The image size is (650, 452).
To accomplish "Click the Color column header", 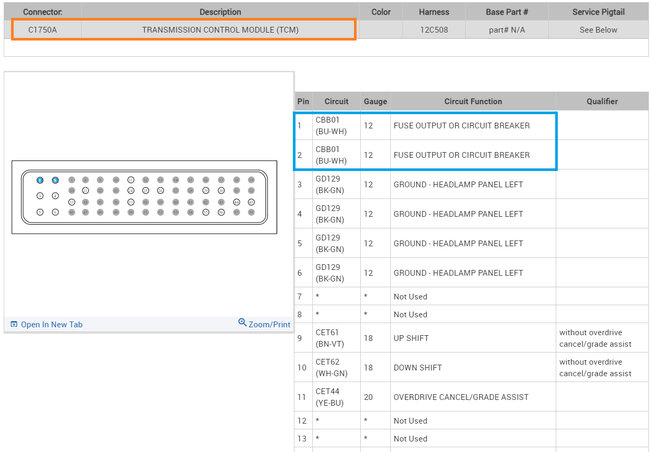I will [381, 12].
